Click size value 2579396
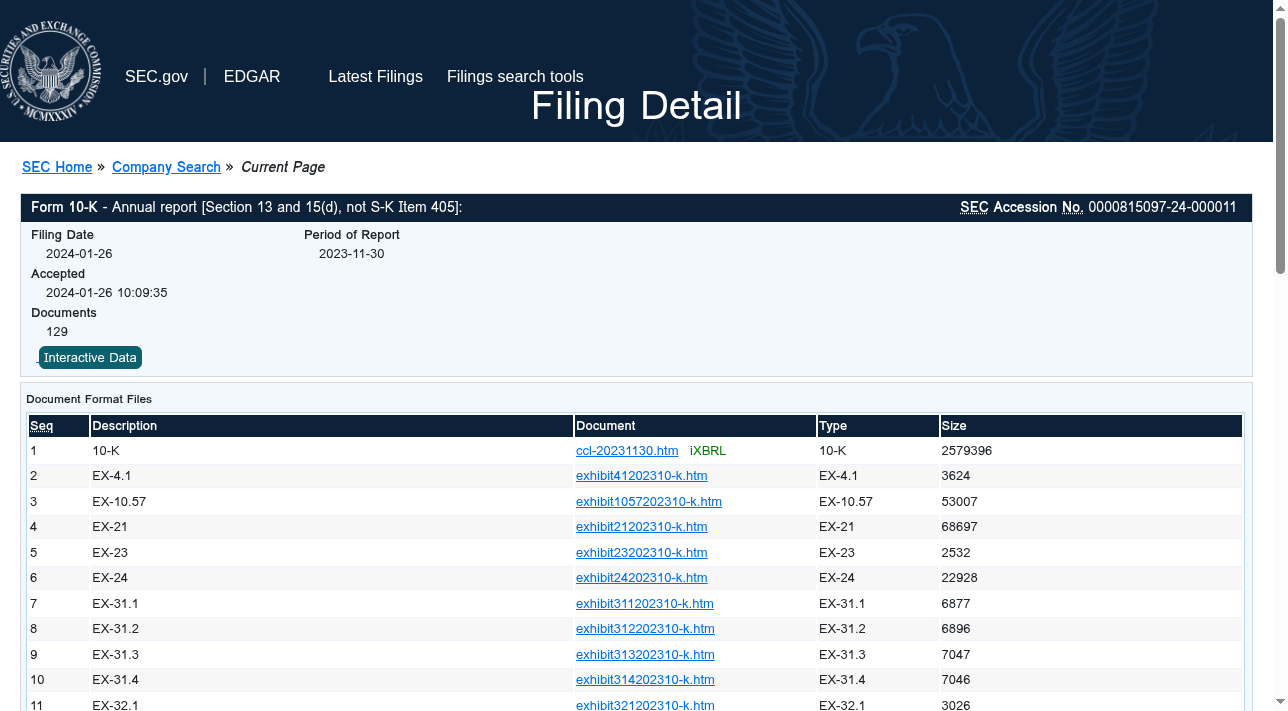Image resolution: width=1288 pixels, height=711 pixels. pos(966,451)
